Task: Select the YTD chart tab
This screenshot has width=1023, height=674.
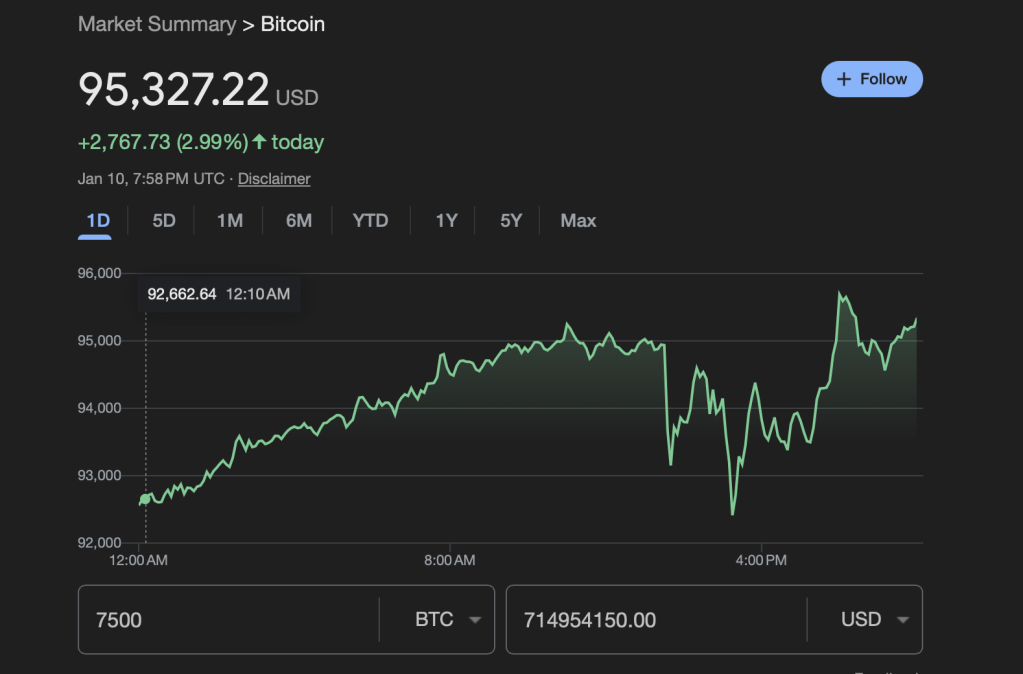Action: (370, 221)
